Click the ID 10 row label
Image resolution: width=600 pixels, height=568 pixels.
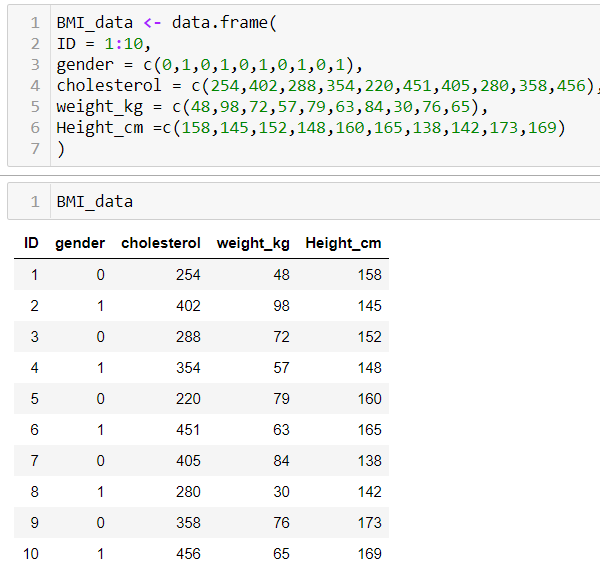[31, 554]
